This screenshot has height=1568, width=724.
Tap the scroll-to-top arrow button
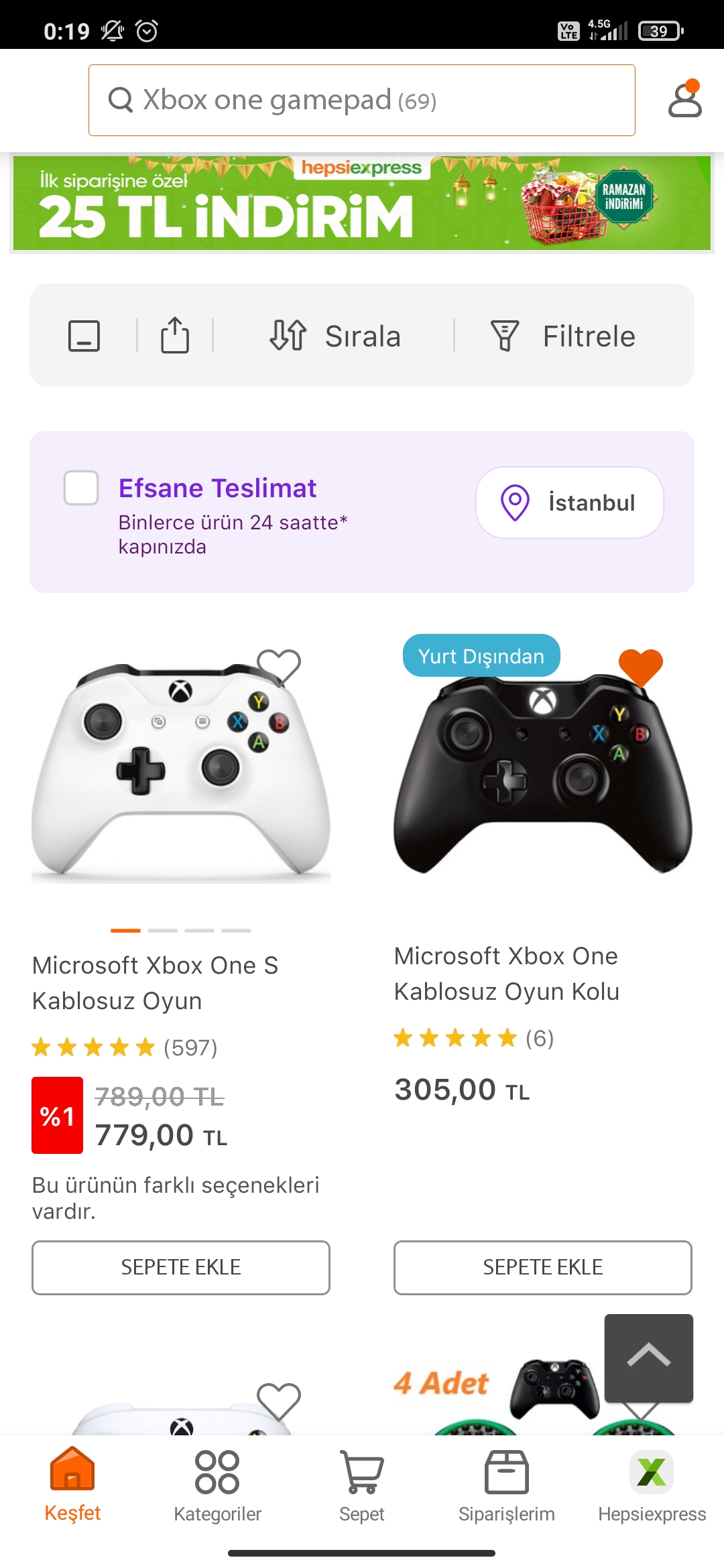[648, 1358]
